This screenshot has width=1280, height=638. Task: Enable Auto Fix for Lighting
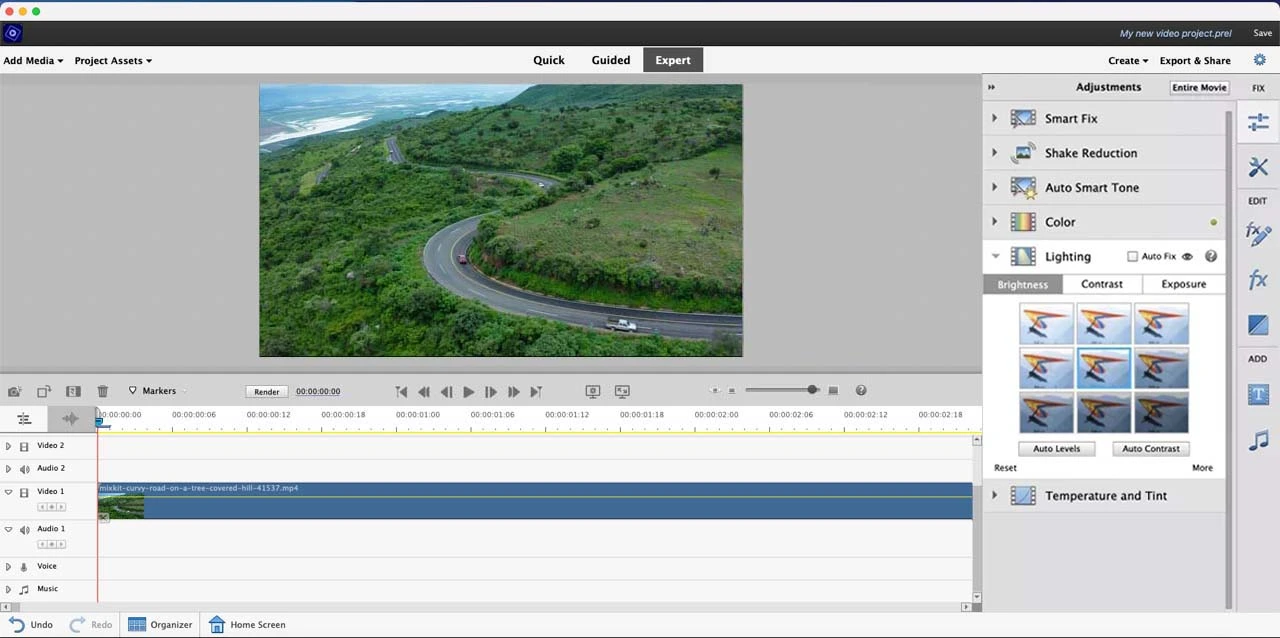pos(1134,256)
